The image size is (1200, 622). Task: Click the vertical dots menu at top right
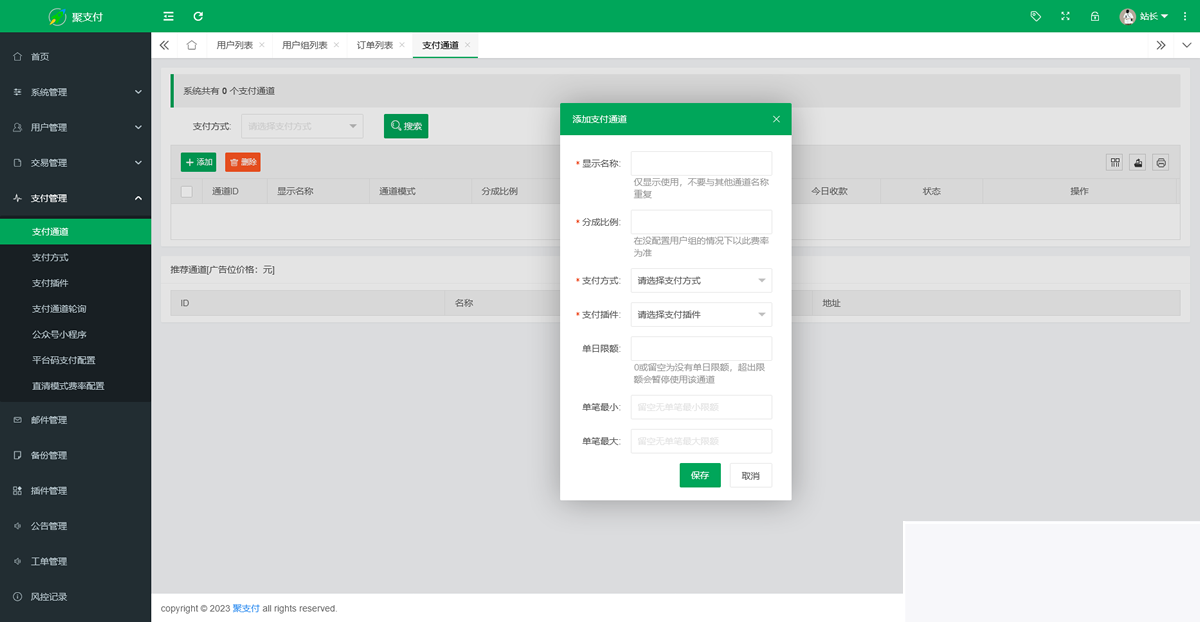[1185, 16]
